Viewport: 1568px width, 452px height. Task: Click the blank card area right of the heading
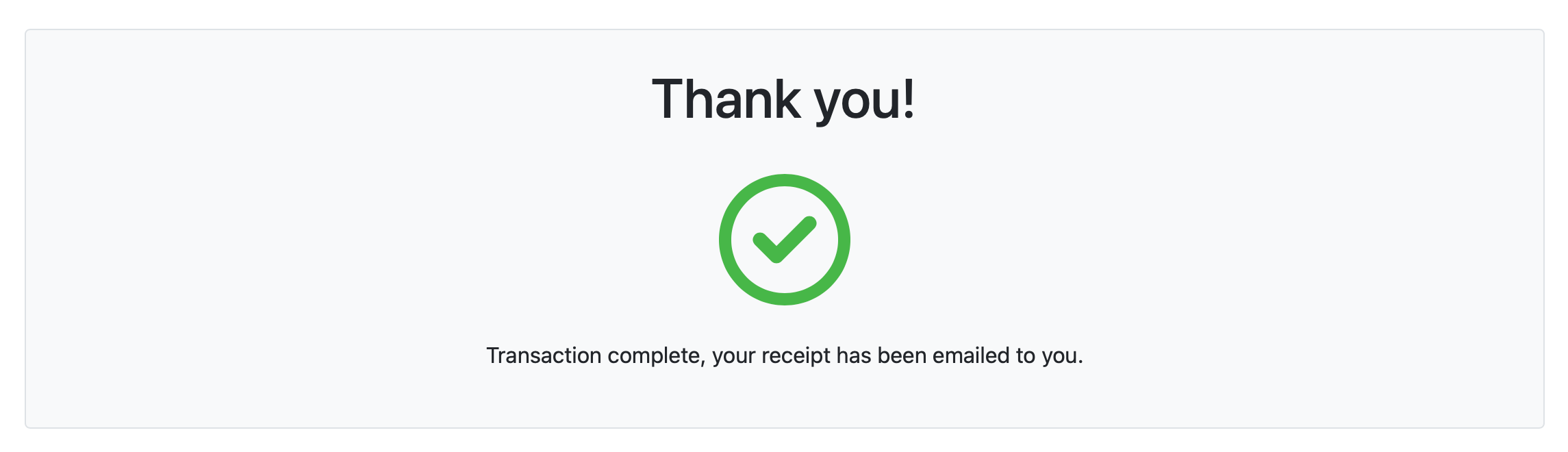(x=1232, y=100)
